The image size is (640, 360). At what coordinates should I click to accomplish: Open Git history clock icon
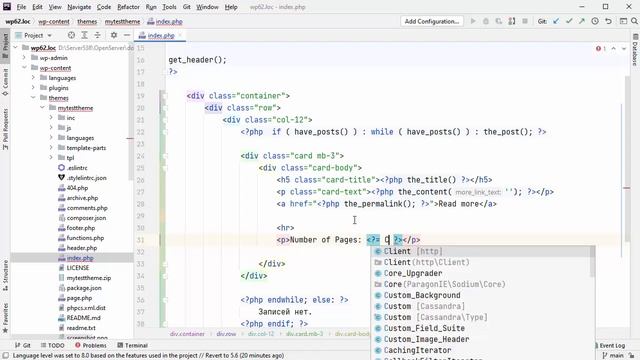point(595,21)
